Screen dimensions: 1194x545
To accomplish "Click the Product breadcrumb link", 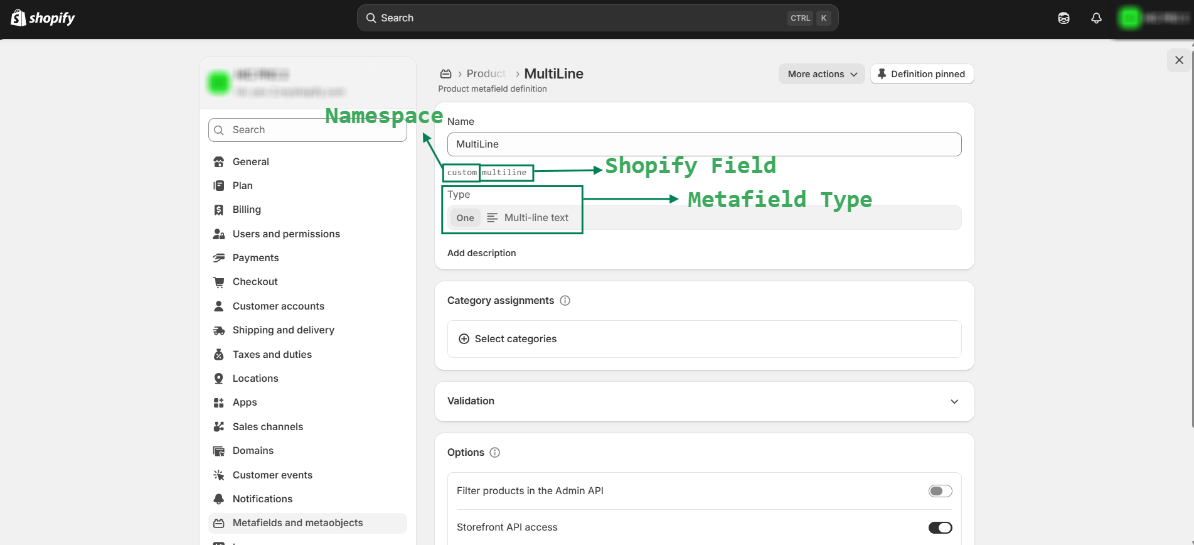I will pyautogui.click(x=486, y=74).
